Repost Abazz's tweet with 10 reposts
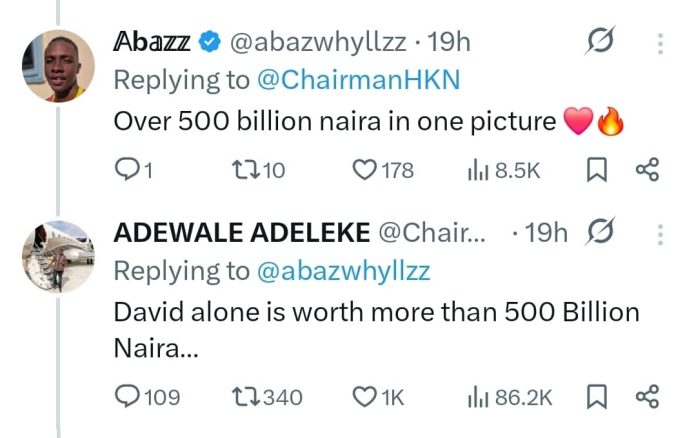The image size is (696, 438). click(243, 171)
